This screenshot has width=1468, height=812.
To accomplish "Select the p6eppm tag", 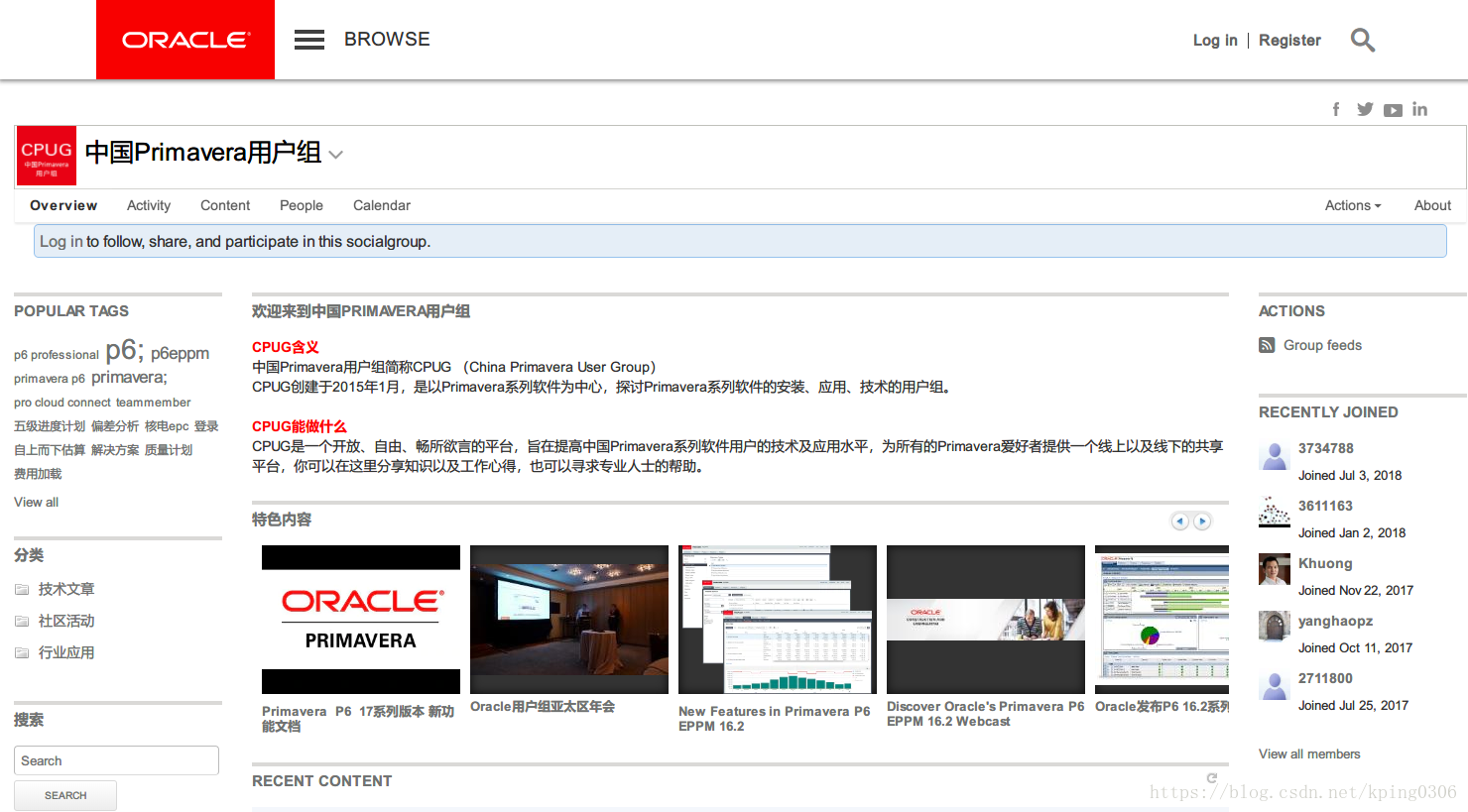I will (x=180, y=353).
